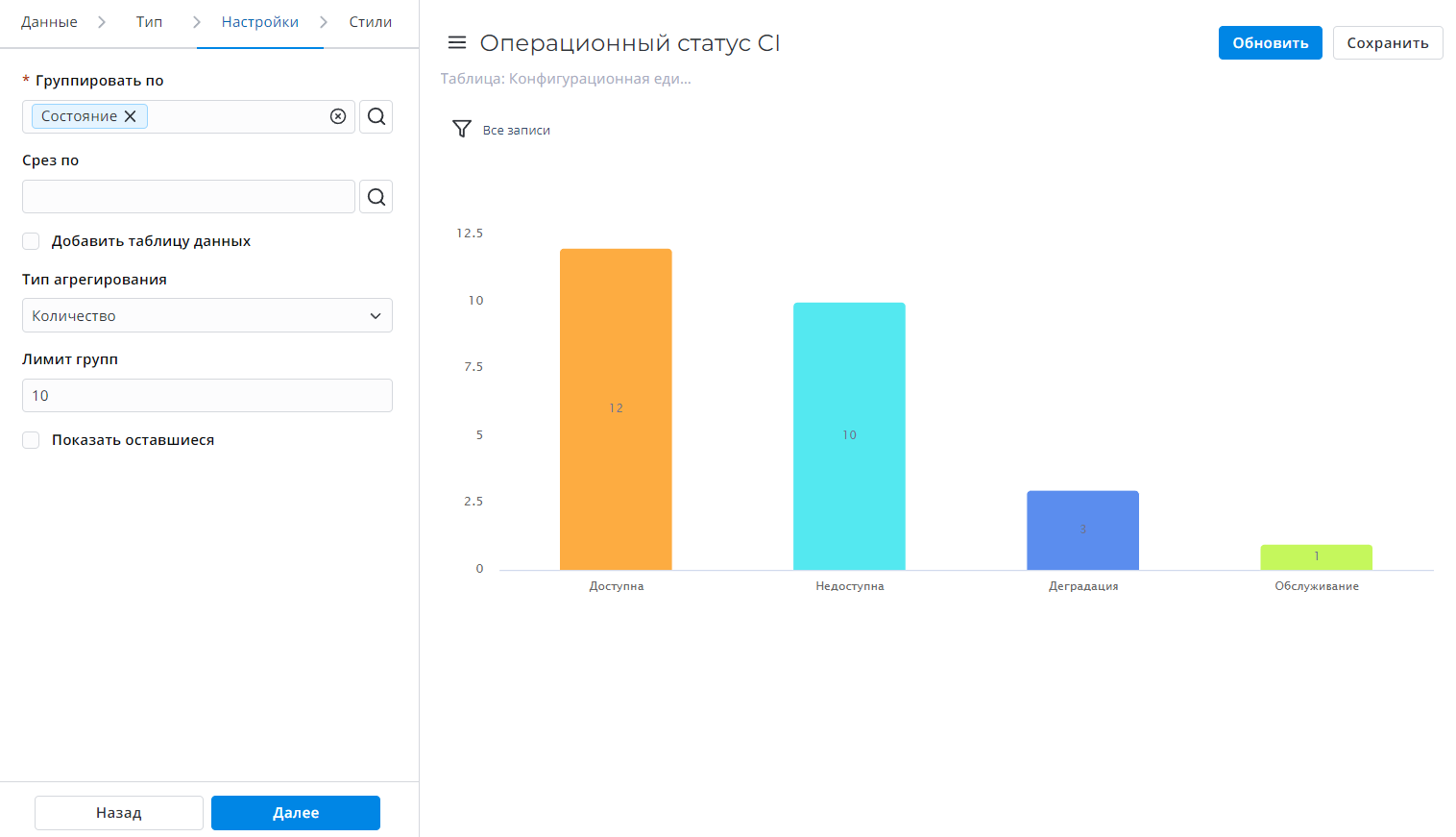
Task: Clear the Группировать по field
Action: coord(338,116)
